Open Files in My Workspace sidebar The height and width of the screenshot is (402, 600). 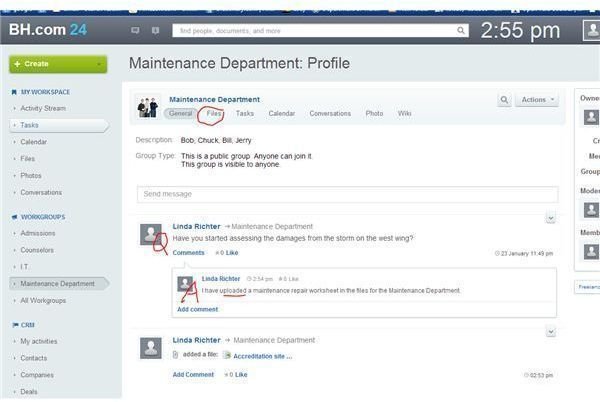(x=28, y=159)
